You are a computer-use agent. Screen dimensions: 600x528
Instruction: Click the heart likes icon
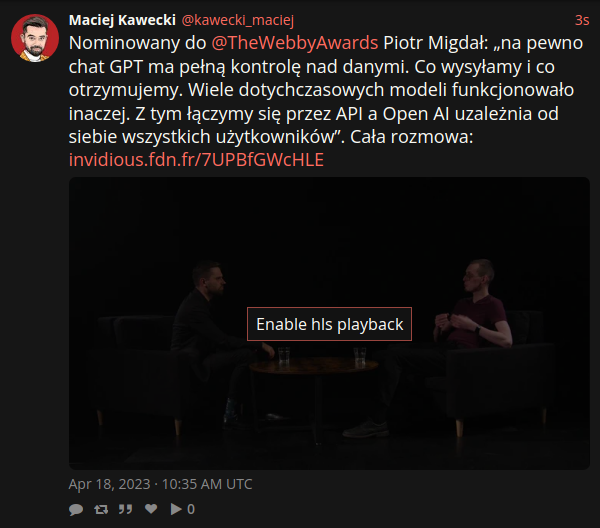151,509
